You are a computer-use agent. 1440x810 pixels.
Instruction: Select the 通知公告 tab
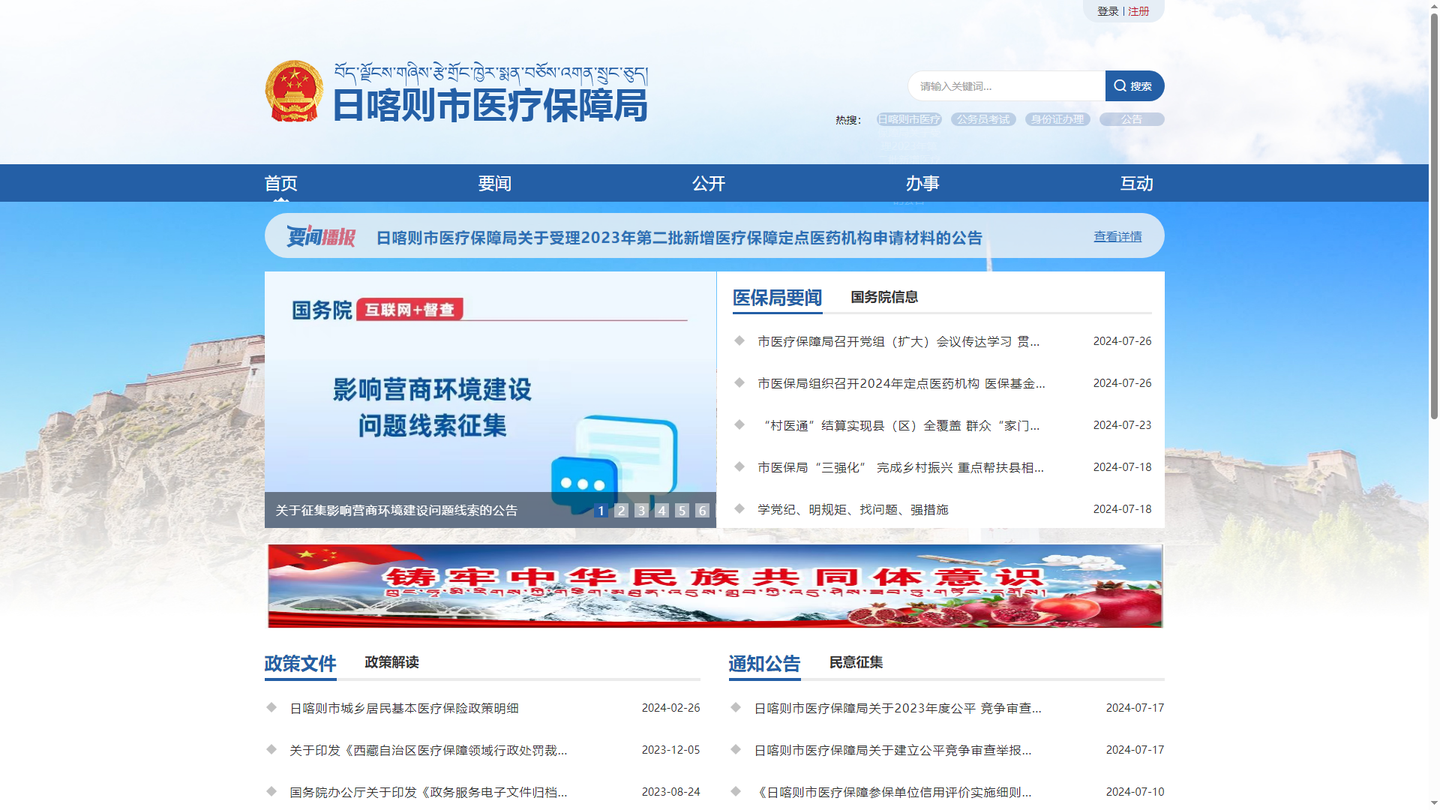(x=765, y=664)
